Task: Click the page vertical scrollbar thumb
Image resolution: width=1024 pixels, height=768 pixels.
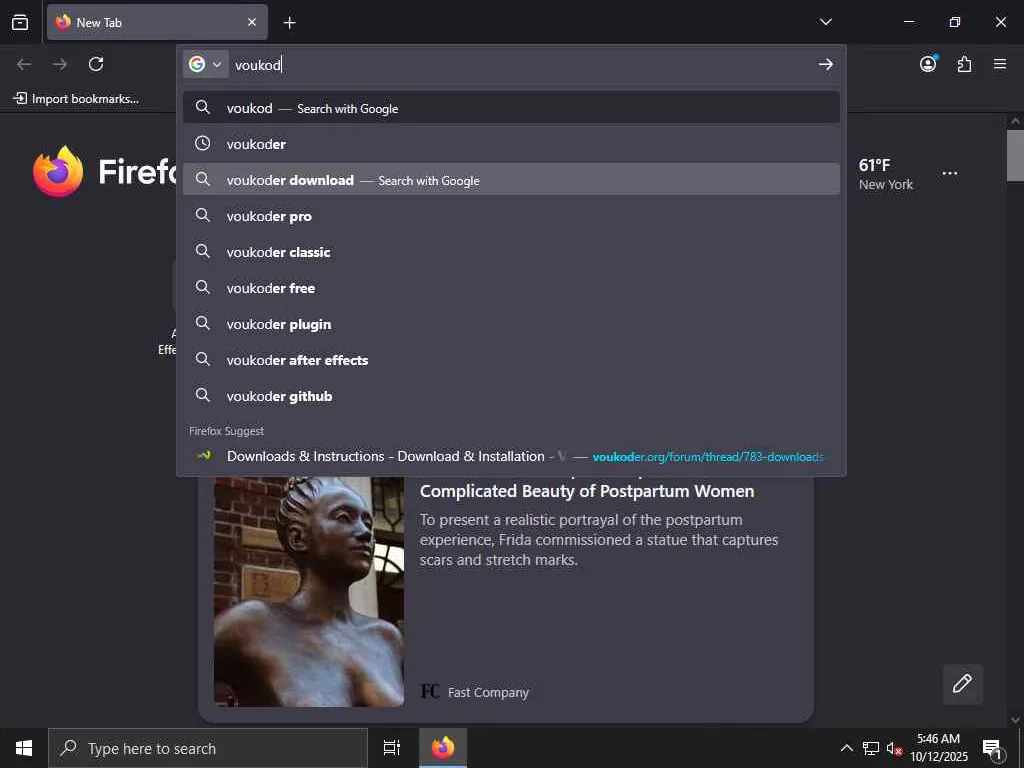Action: [1015, 155]
